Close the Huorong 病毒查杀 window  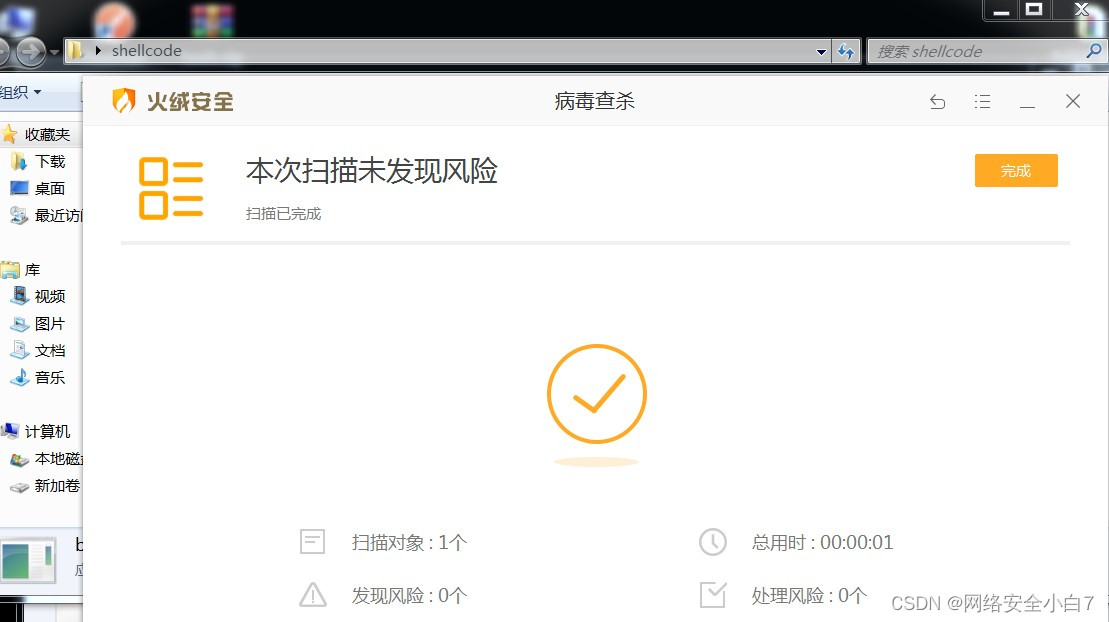coord(1073,101)
